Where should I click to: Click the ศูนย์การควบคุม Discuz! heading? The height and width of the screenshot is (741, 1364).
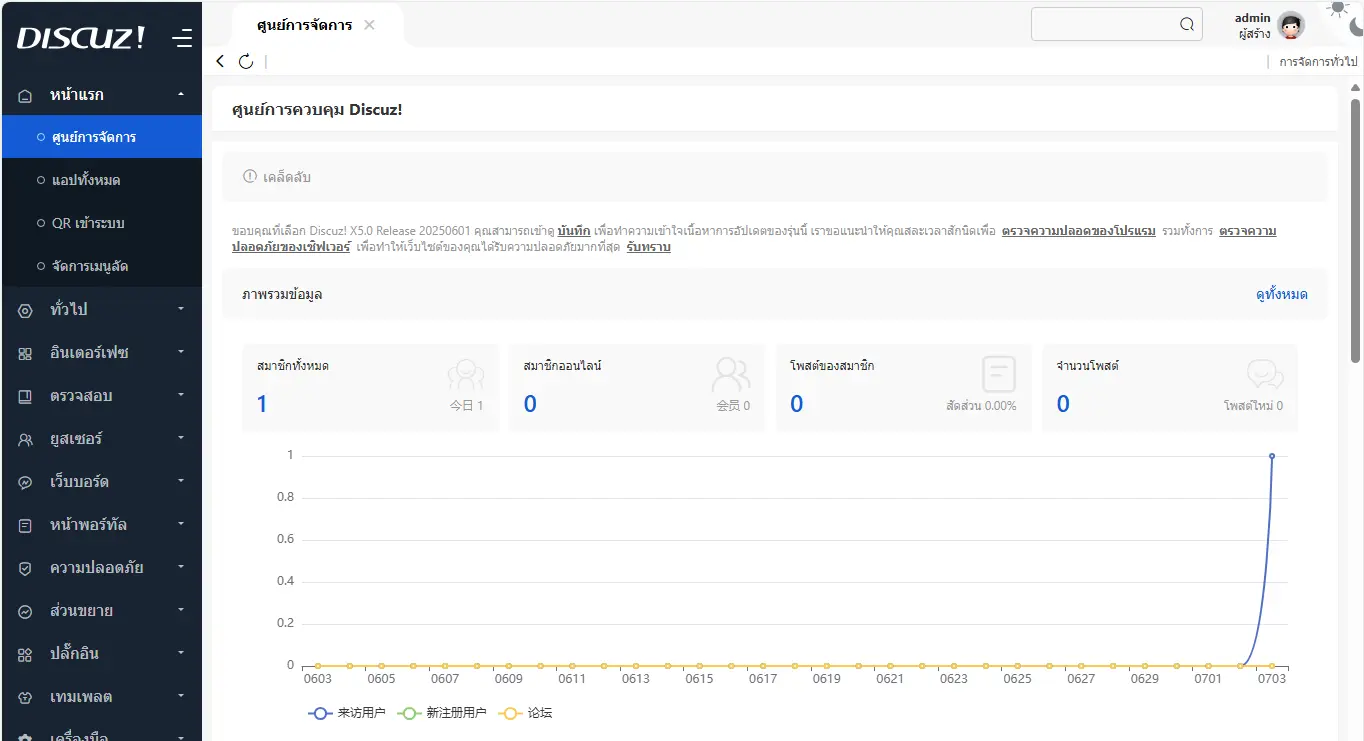(x=317, y=109)
